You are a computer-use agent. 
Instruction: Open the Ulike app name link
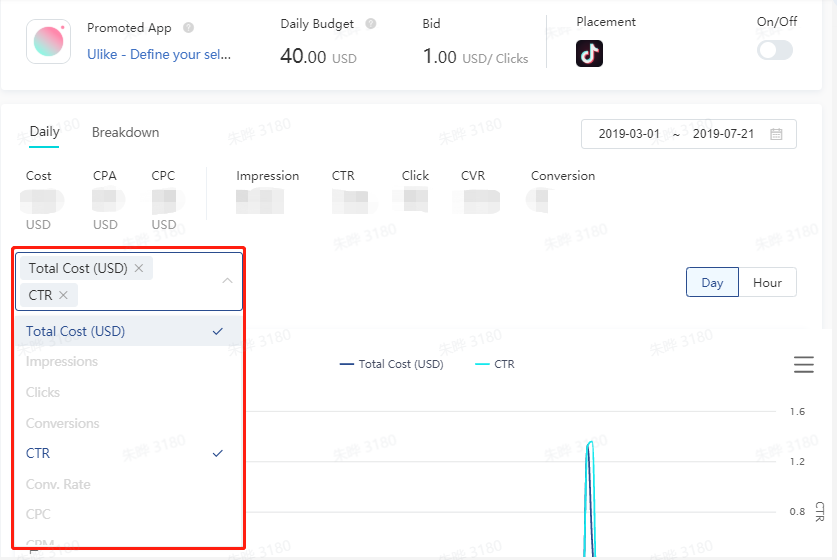click(159, 54)
